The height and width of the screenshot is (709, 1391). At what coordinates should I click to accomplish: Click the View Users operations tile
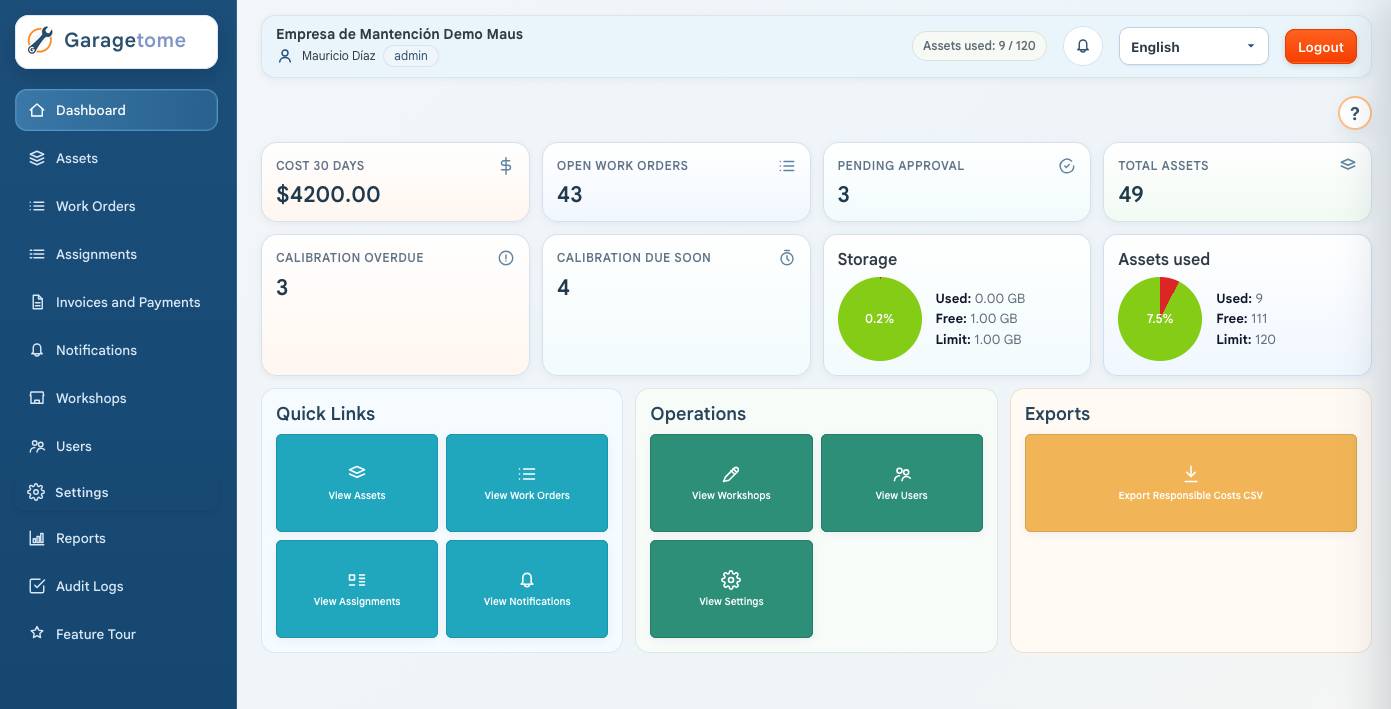[x=902, y=483]
